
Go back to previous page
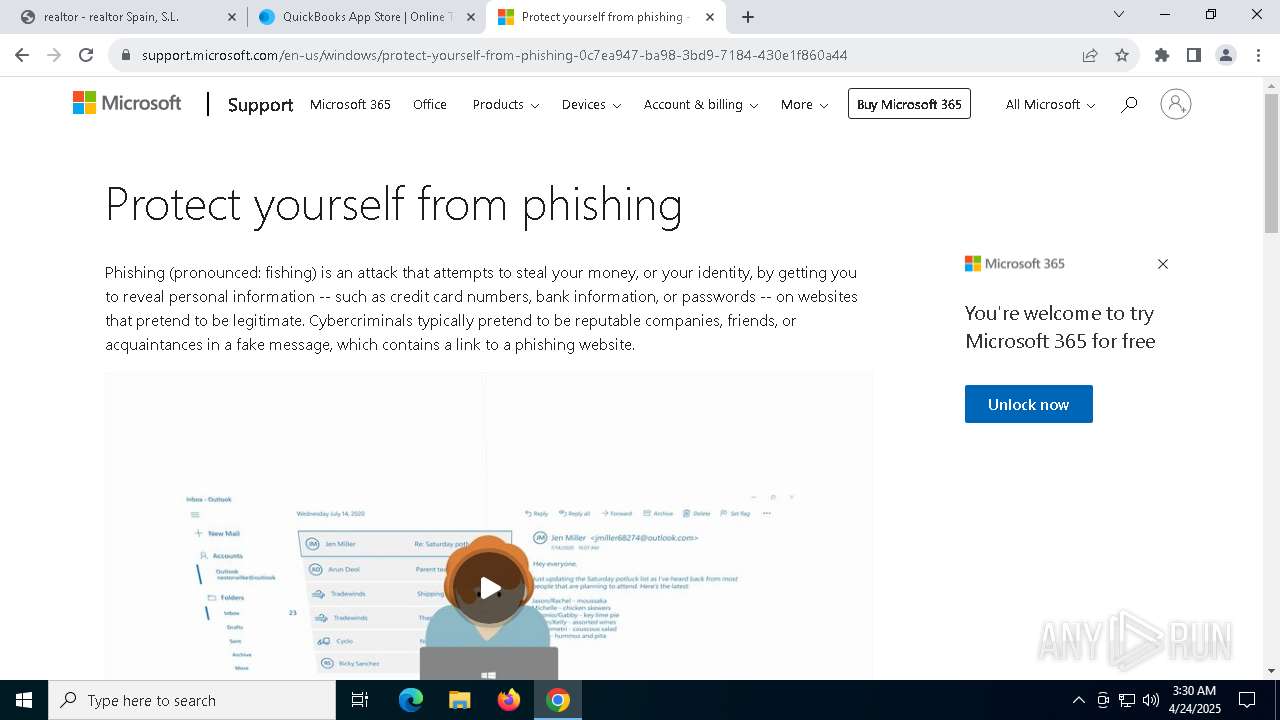tap(22, 55)
